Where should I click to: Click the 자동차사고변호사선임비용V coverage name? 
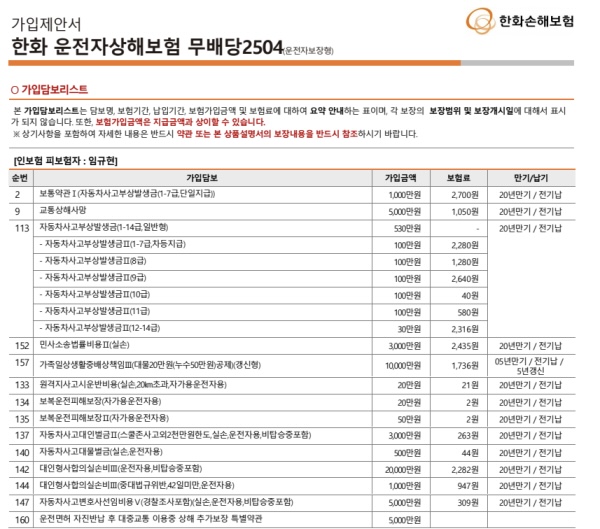pyautogui.click(x=166, y=502)
